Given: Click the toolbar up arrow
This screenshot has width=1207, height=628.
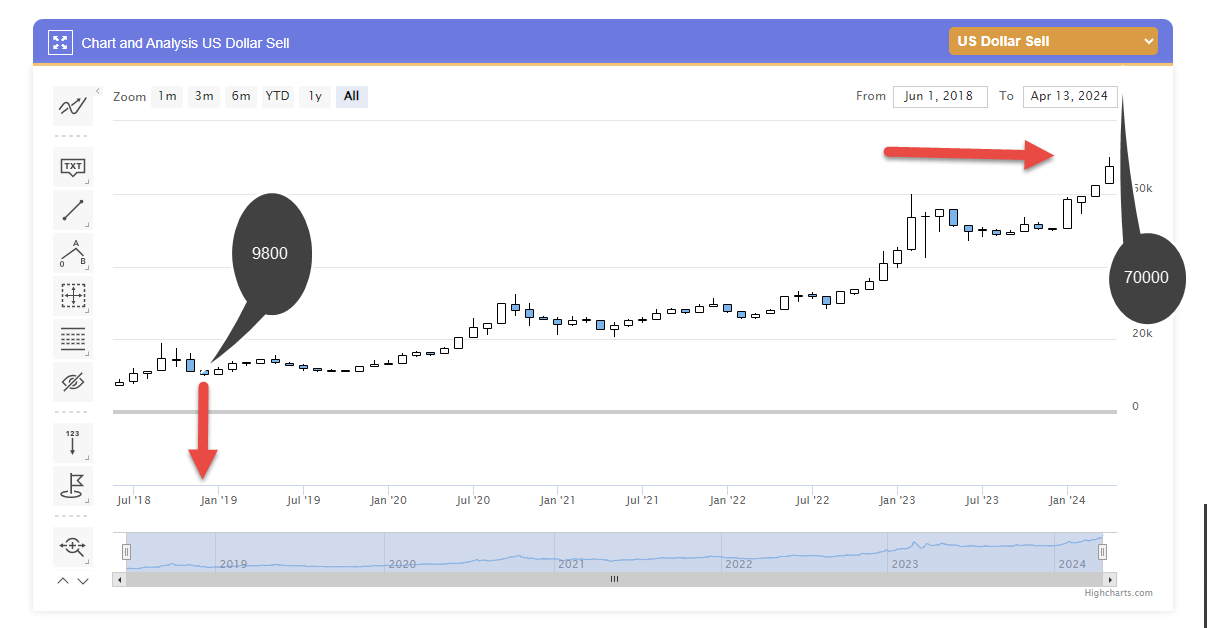Looking at the screenshot, I should click(x=63, y=581).
